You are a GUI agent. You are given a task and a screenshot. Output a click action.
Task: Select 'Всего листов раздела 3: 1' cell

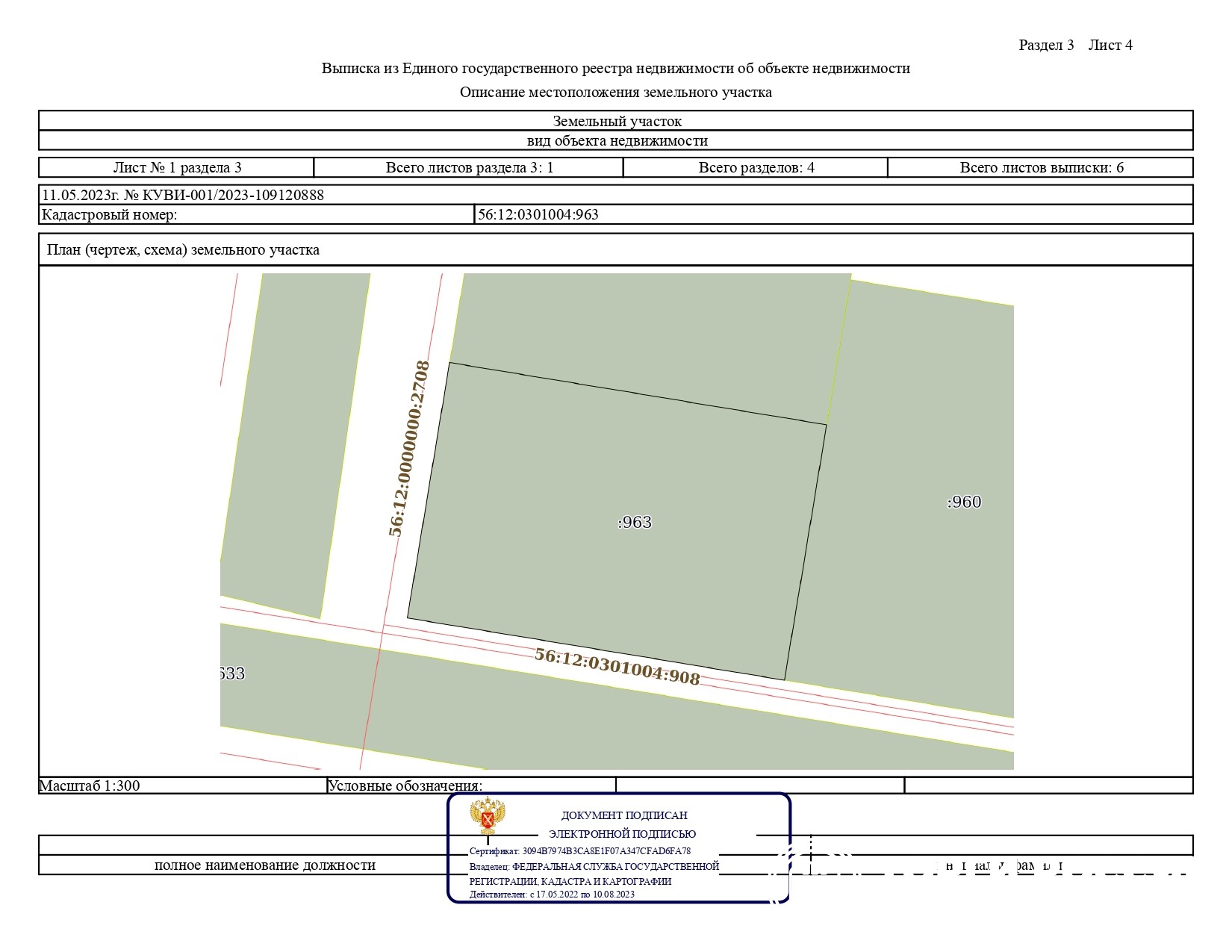[469, 167]
